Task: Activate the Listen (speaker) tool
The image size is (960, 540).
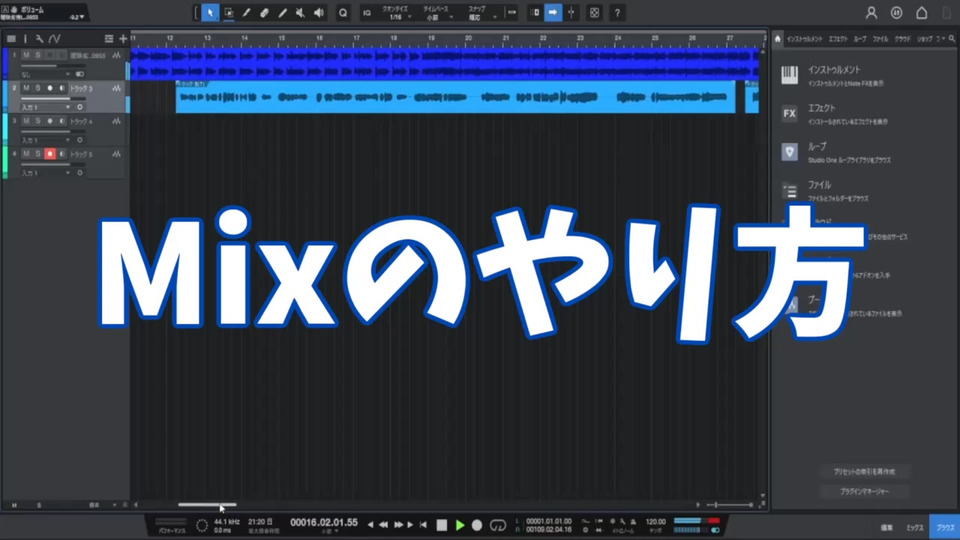Action: pos(318,12)
